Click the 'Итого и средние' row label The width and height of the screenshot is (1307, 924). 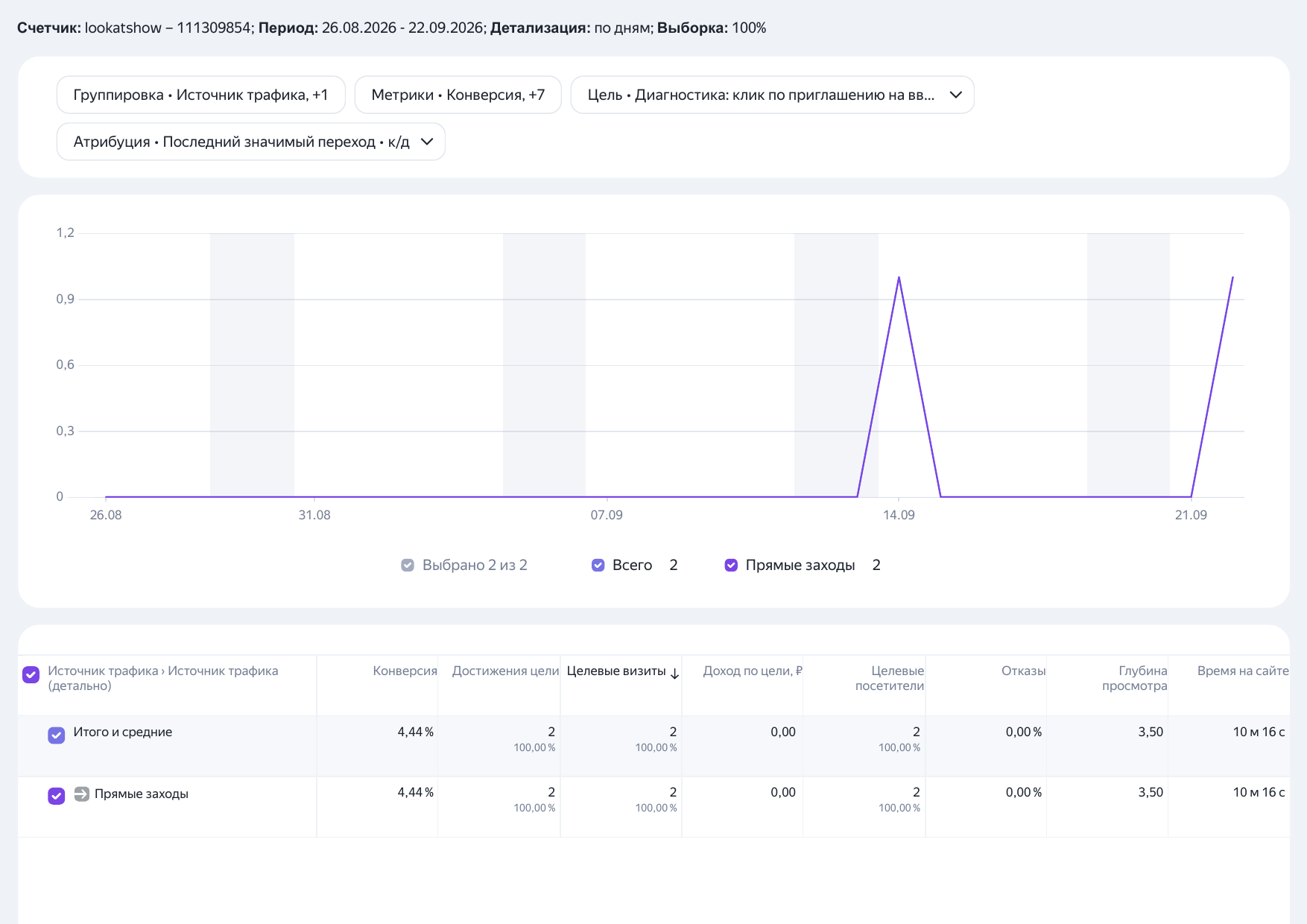(122, 732)
